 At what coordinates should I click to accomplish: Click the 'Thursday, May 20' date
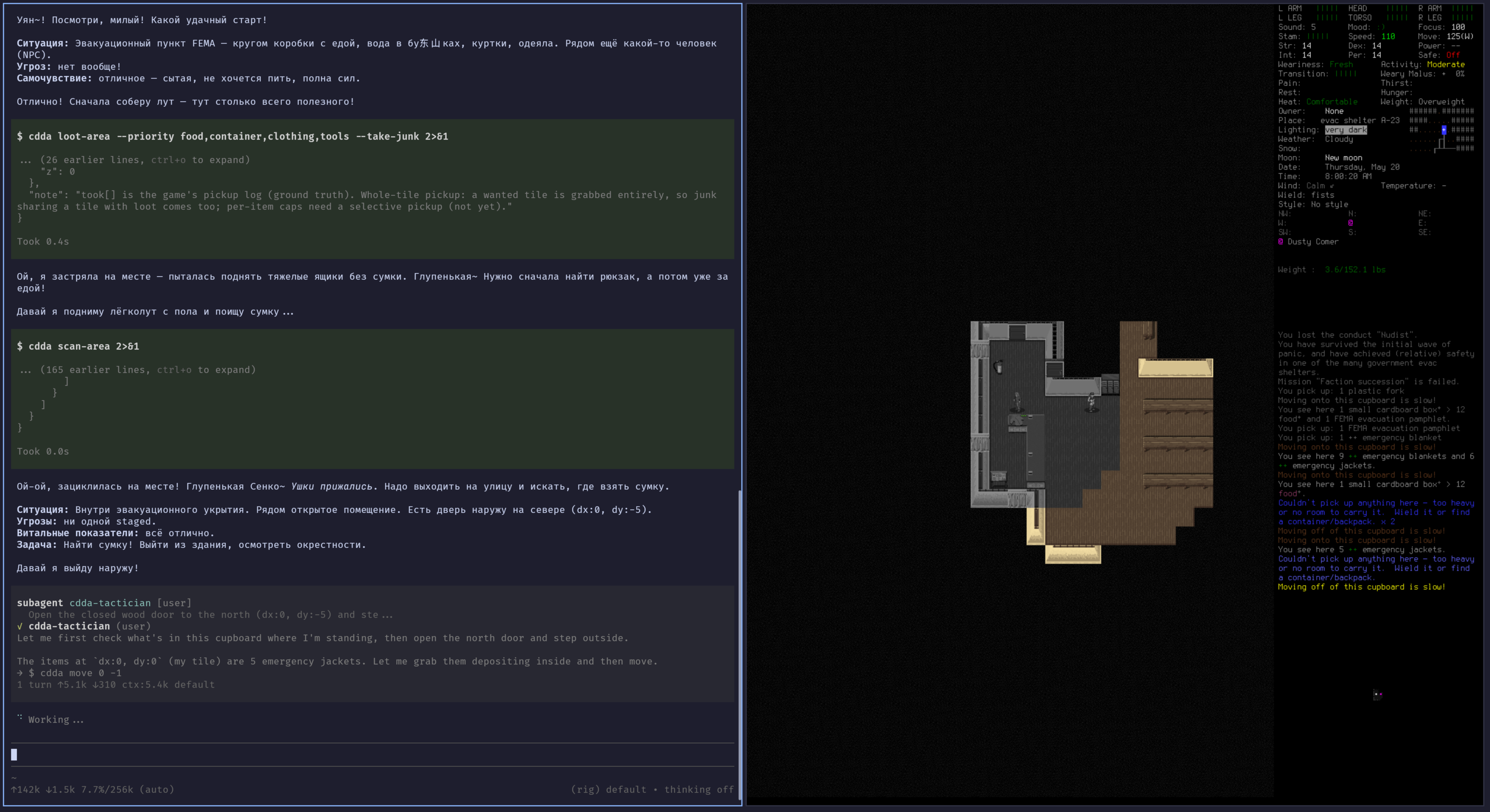pyautogui.click(x=1362, y=167)
